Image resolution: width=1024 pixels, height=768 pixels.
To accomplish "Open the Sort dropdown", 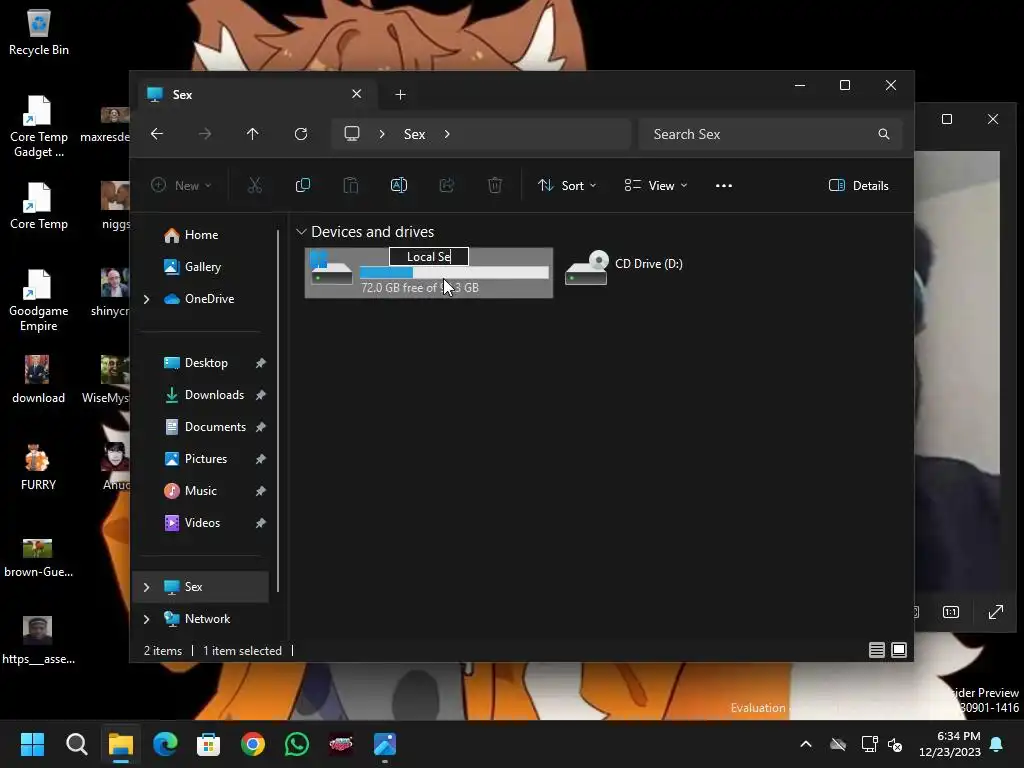I will [567, 185].
